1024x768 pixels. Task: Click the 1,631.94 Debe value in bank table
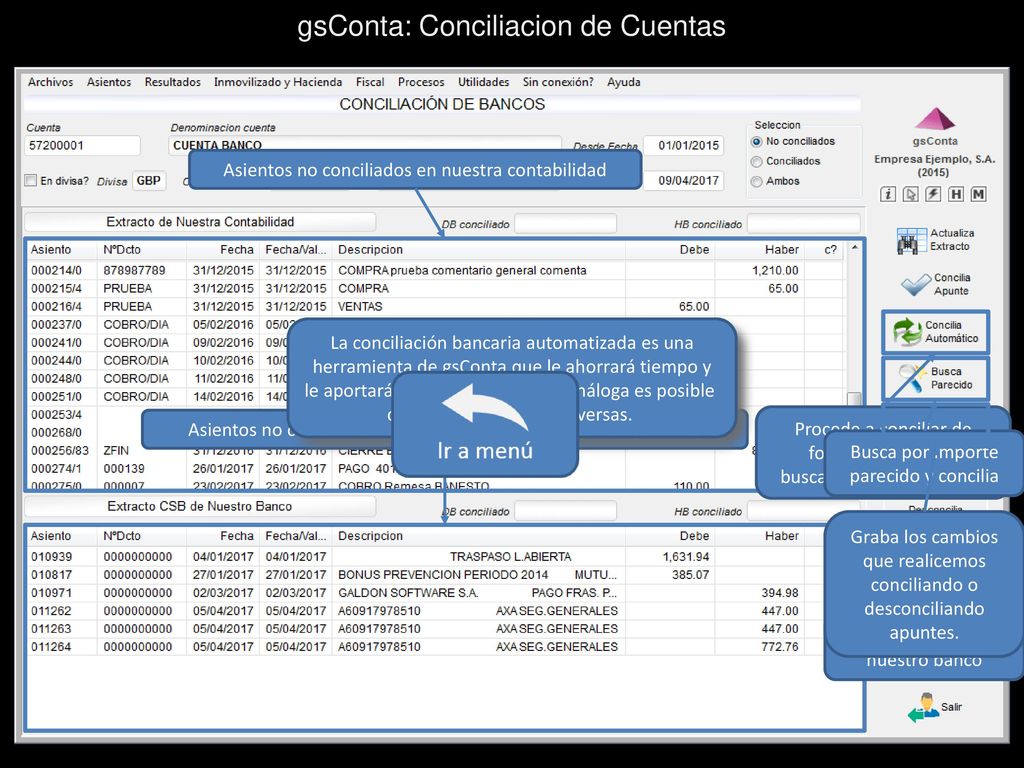(x=686, y=557)
